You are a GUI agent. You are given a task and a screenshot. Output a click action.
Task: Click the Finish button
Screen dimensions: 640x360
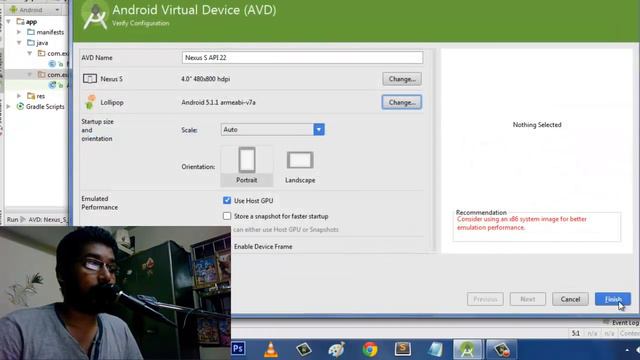pos(613,299)
